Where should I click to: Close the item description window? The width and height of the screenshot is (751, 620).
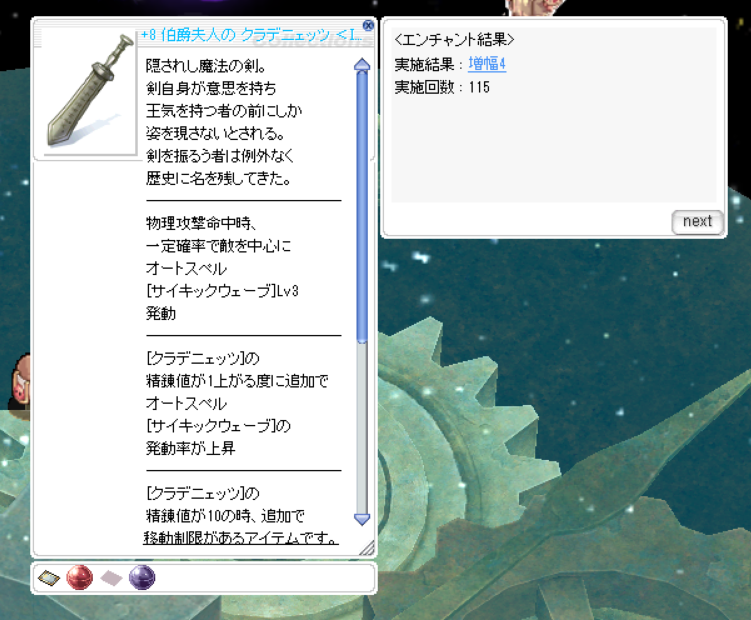(368, 26)
